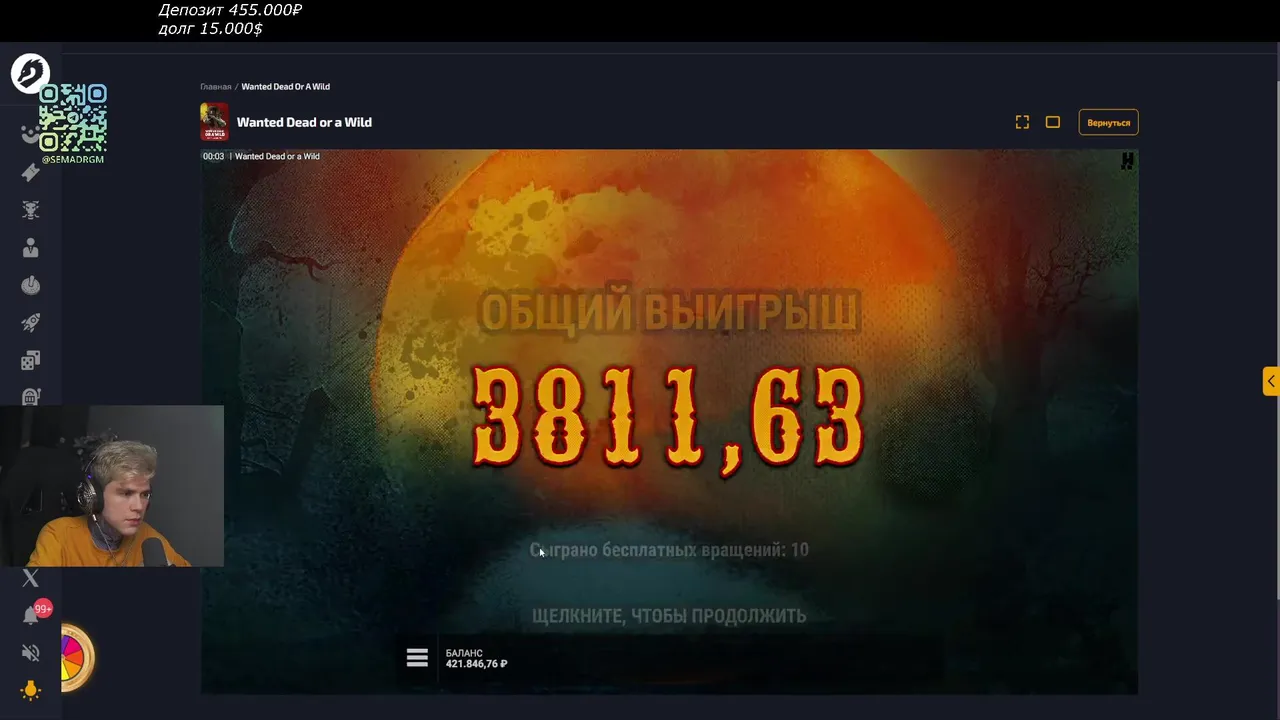This screenshot has height=720, width=1280.
Task: Open the joystick games icon in the sidebar
Action: coord(30,286)
